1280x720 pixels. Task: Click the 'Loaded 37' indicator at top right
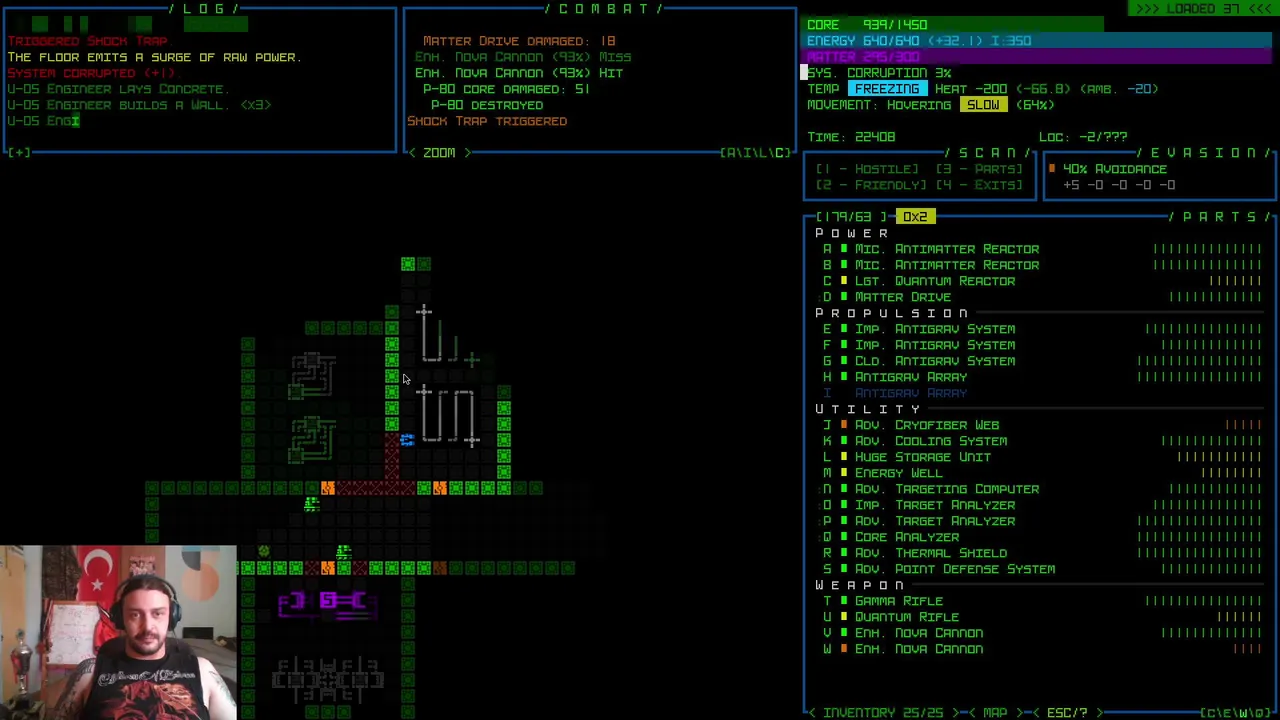(x=1204, y=9)
